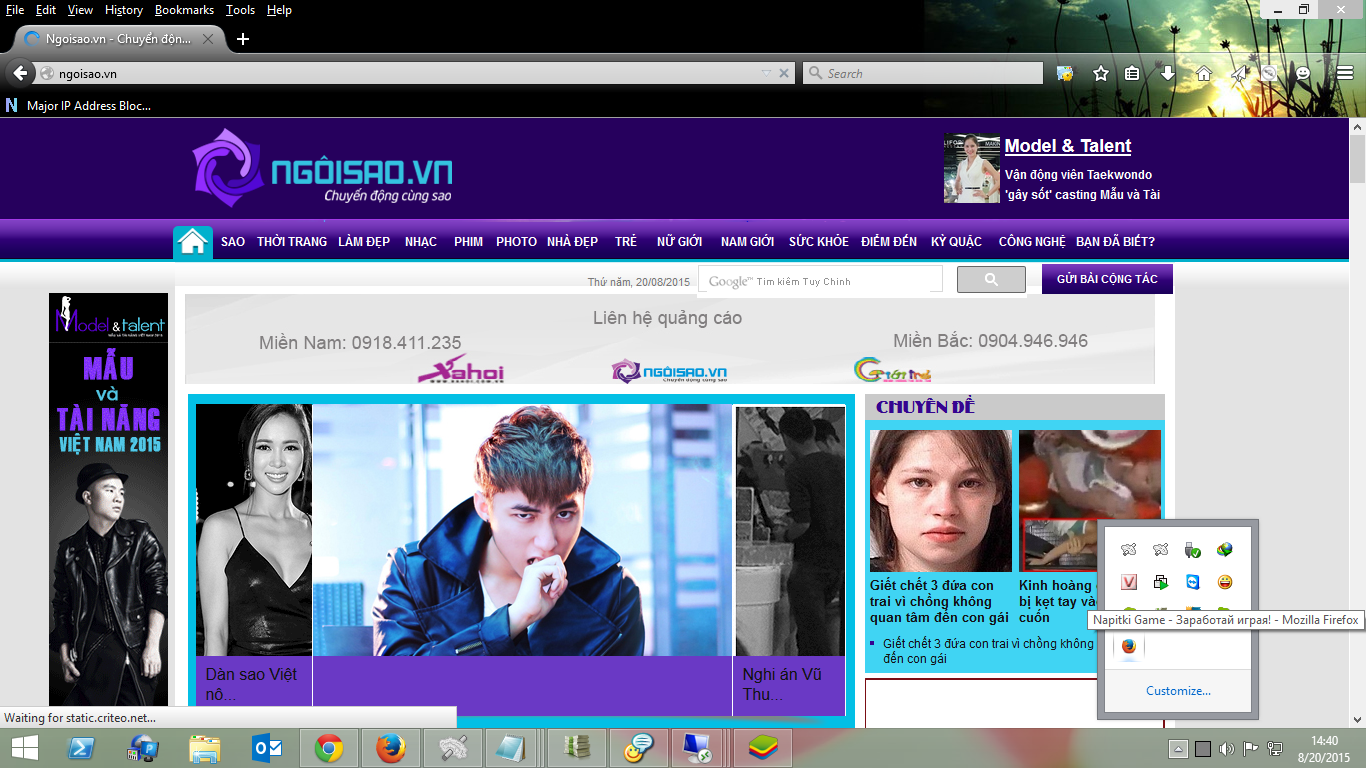This screenshot has width=1366, height=768.
Task: Bookmark this page with the star icon
Action: pos(1101,73)
